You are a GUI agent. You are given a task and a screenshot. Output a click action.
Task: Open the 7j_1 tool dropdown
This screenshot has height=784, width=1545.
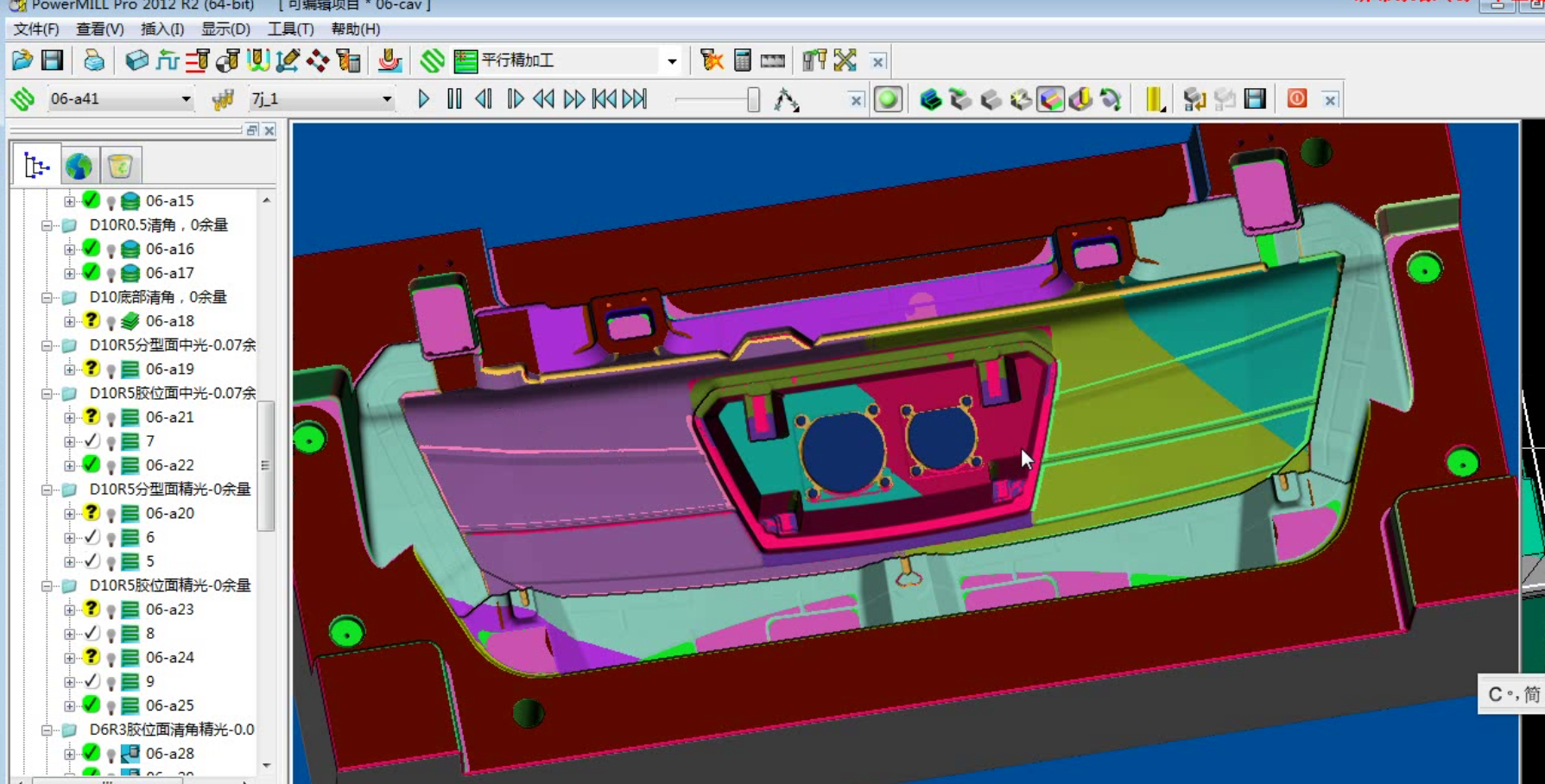(386, 99)
